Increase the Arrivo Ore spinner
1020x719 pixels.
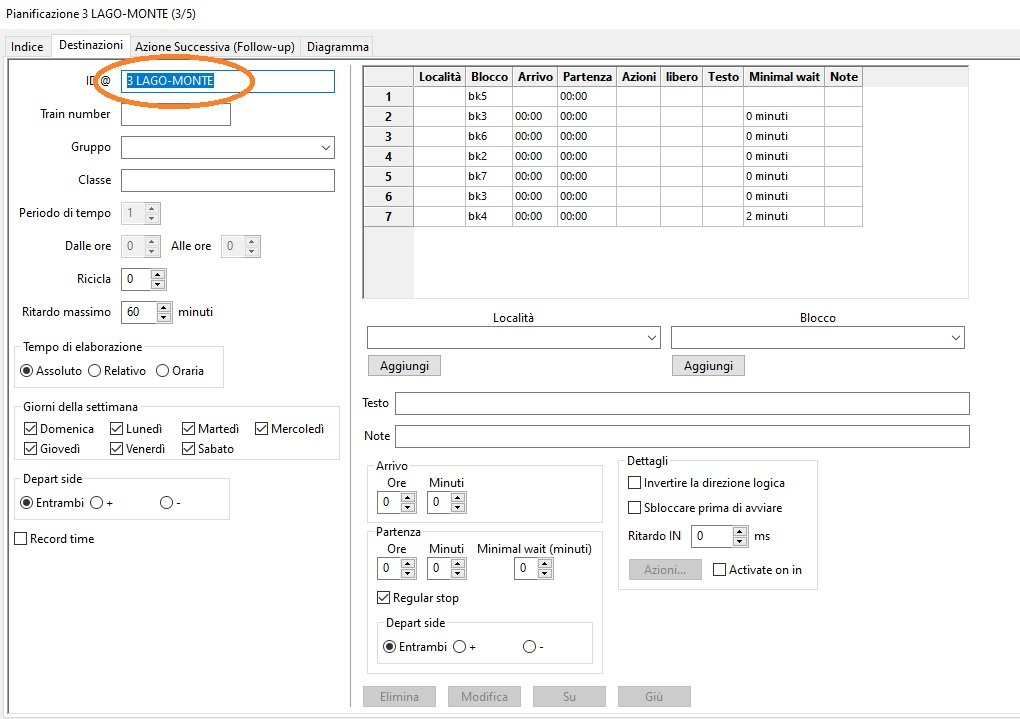click(x=408, y=497)
